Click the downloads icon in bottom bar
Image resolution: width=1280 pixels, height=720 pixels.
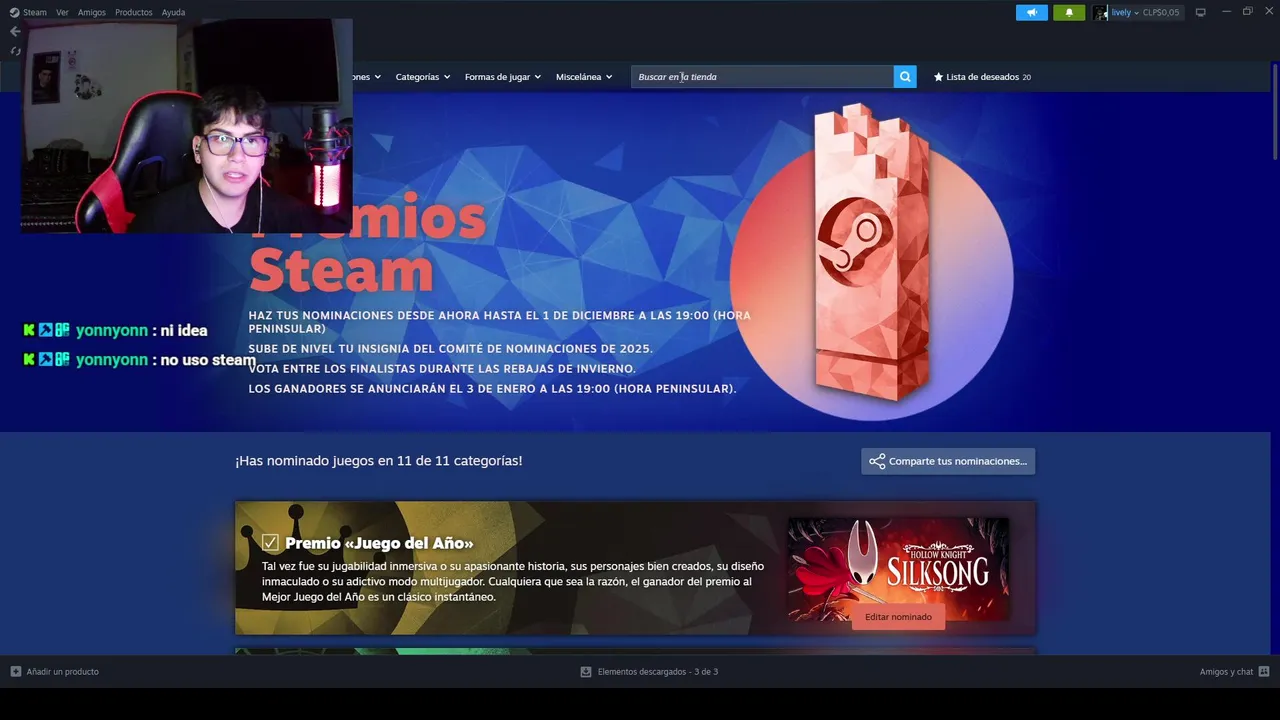[586, 672]
